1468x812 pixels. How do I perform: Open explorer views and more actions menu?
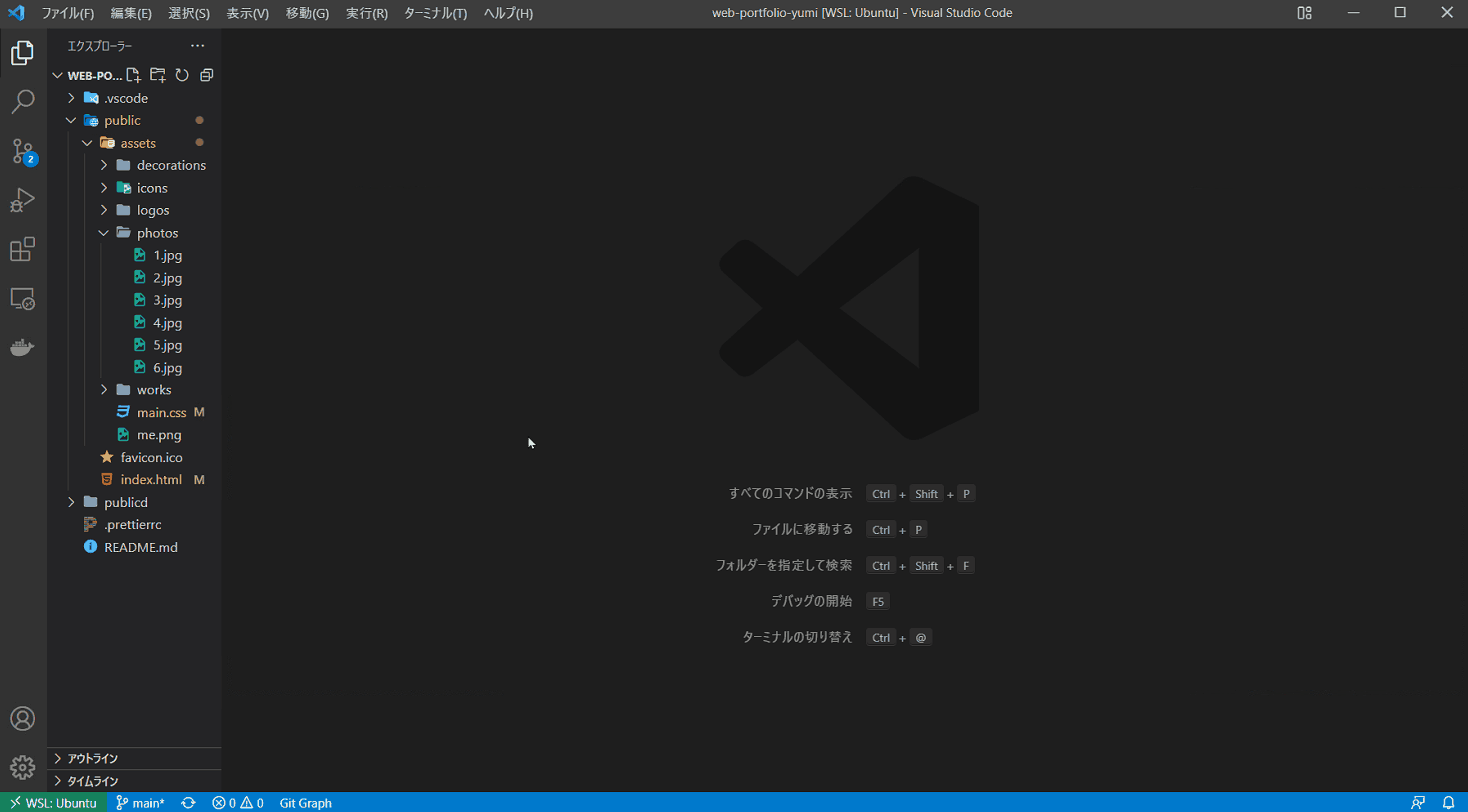[x=198, y=46]
